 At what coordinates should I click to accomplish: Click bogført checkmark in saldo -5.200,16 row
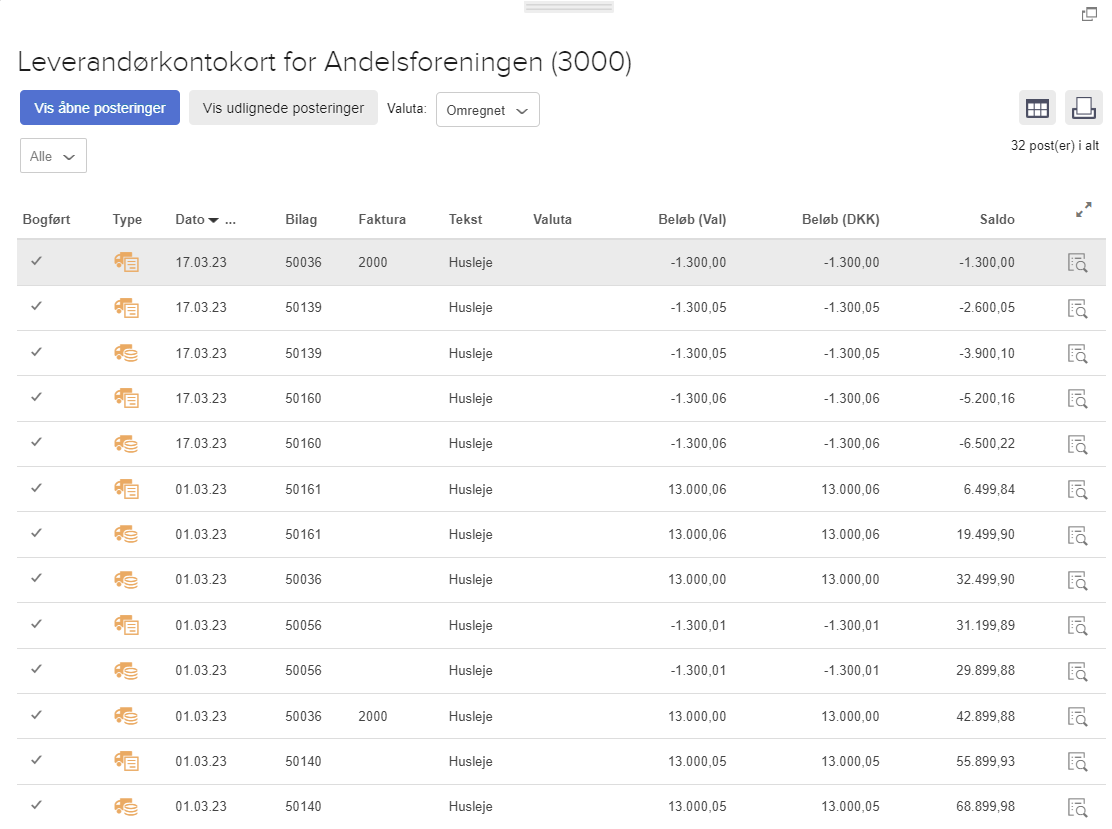coord(37,397)
